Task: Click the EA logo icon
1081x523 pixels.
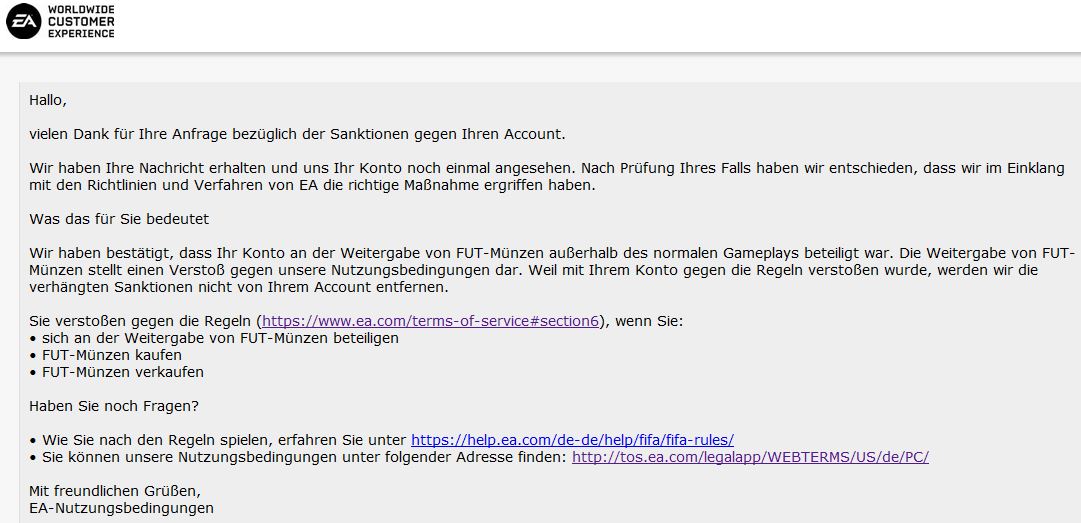Action: [x=23, y=21]
